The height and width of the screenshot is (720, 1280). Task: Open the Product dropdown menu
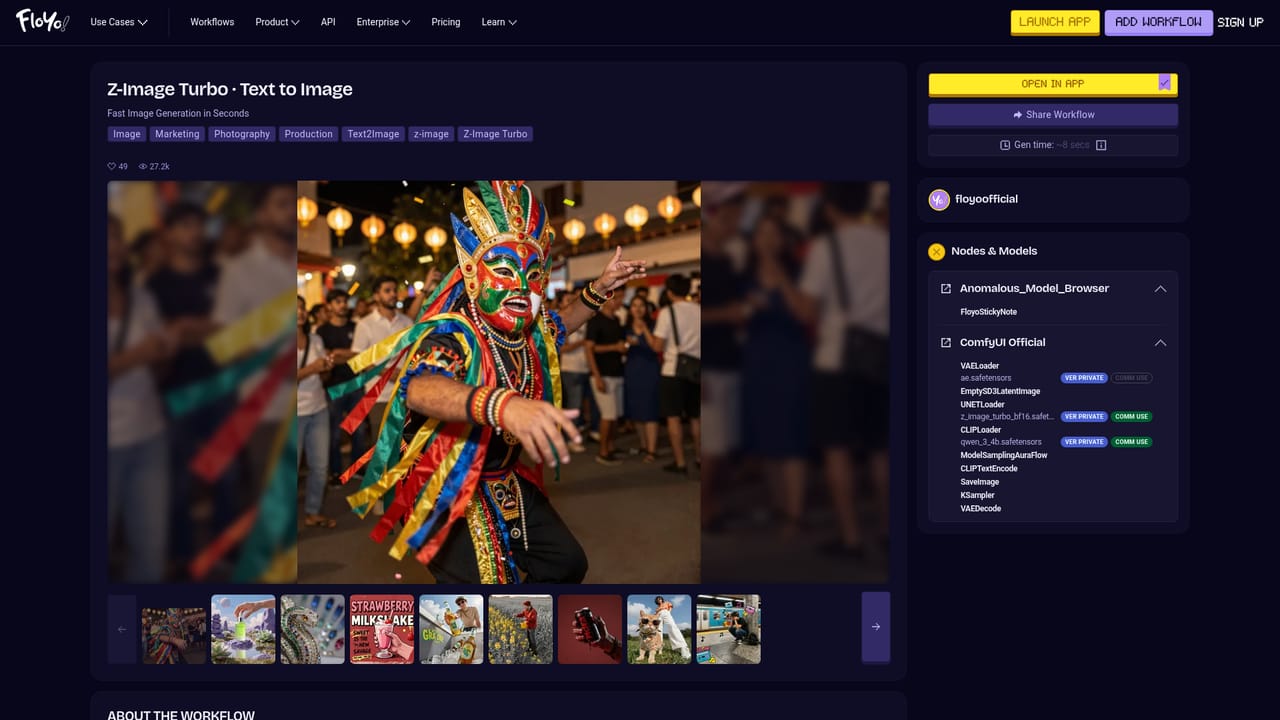point(277,22)
